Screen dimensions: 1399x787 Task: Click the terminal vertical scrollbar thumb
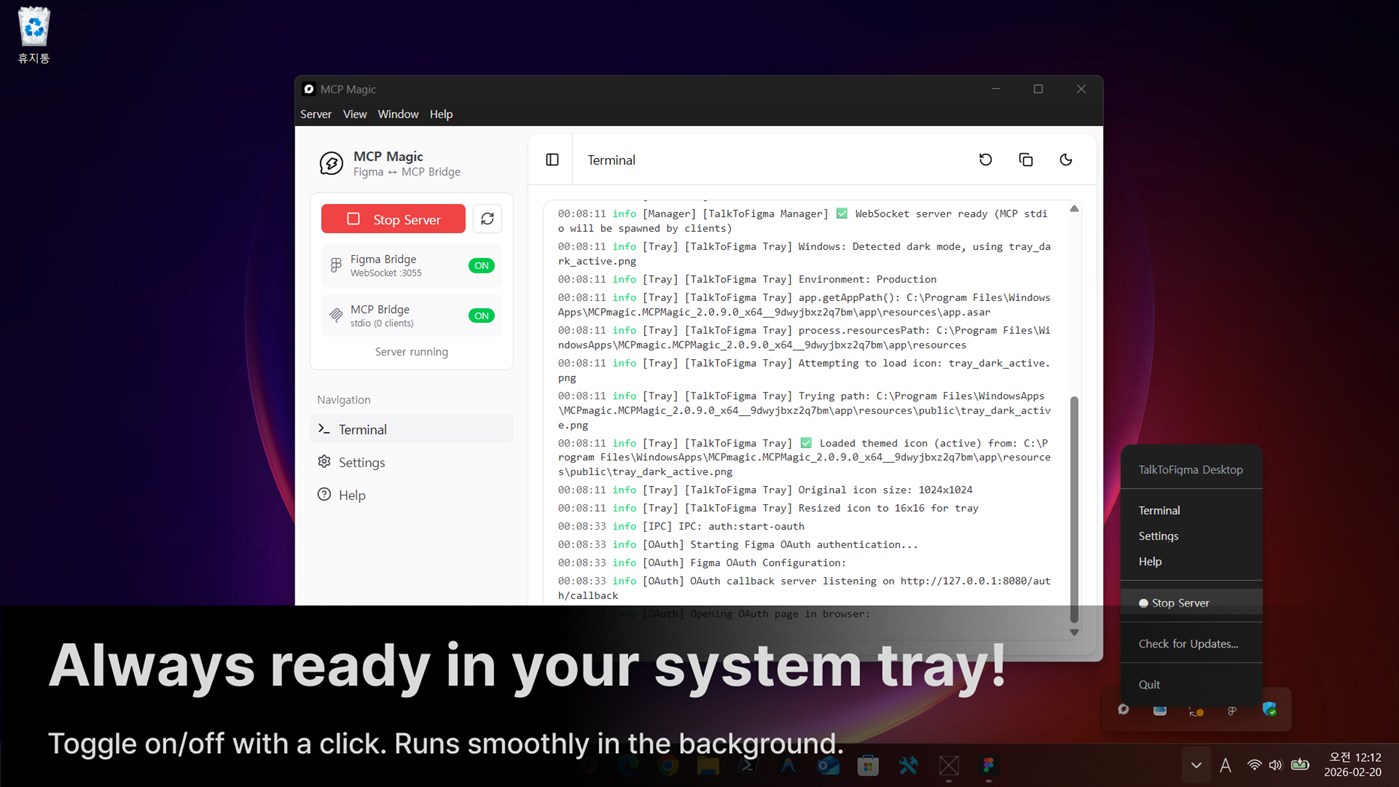[x=1074, y=508]
